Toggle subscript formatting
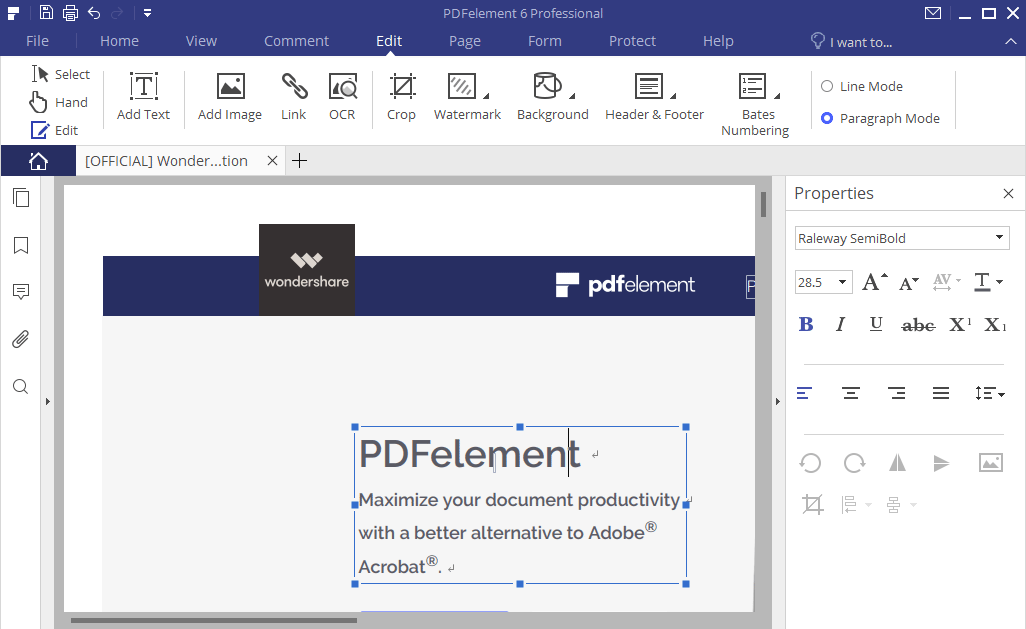 tap(995, 325)
